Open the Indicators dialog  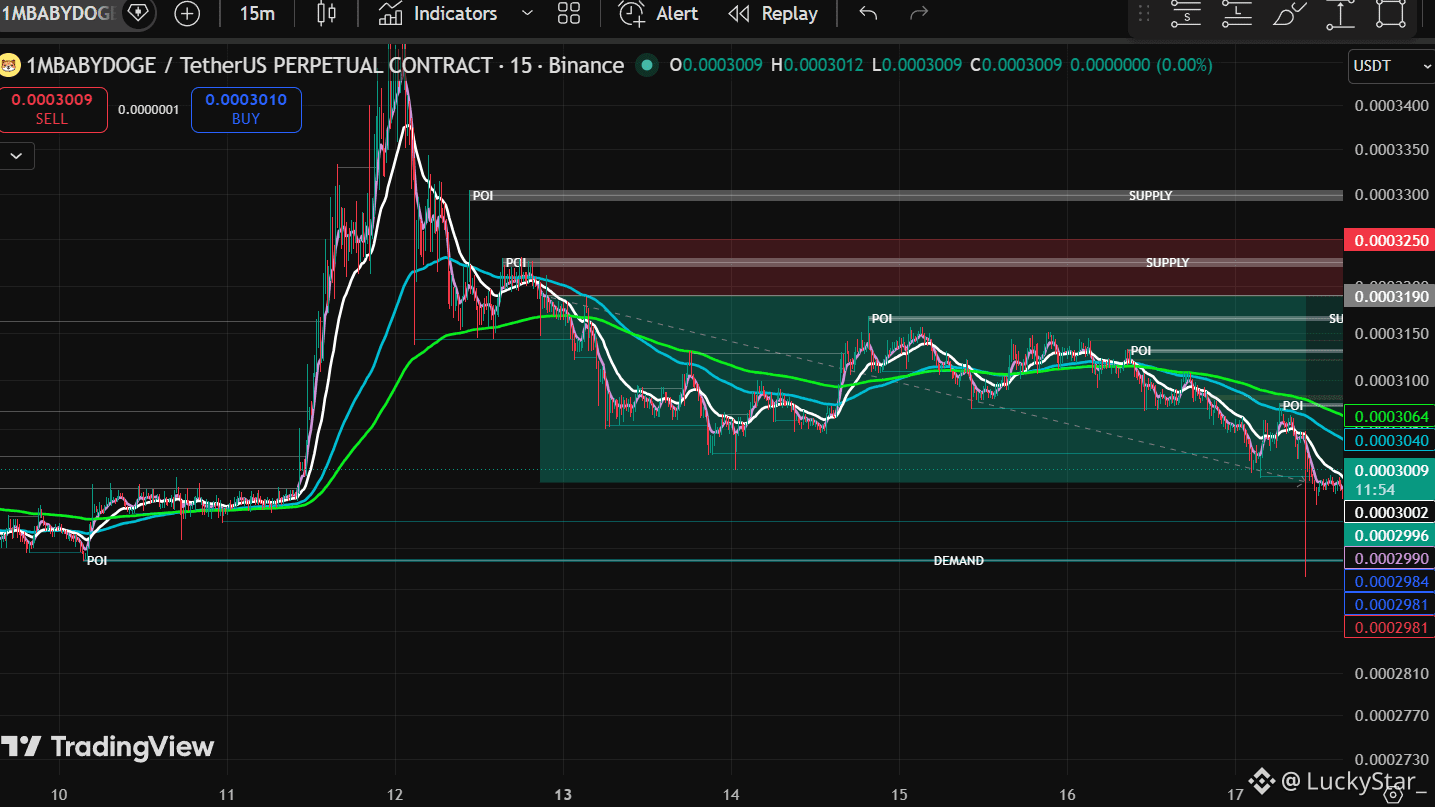439,14
